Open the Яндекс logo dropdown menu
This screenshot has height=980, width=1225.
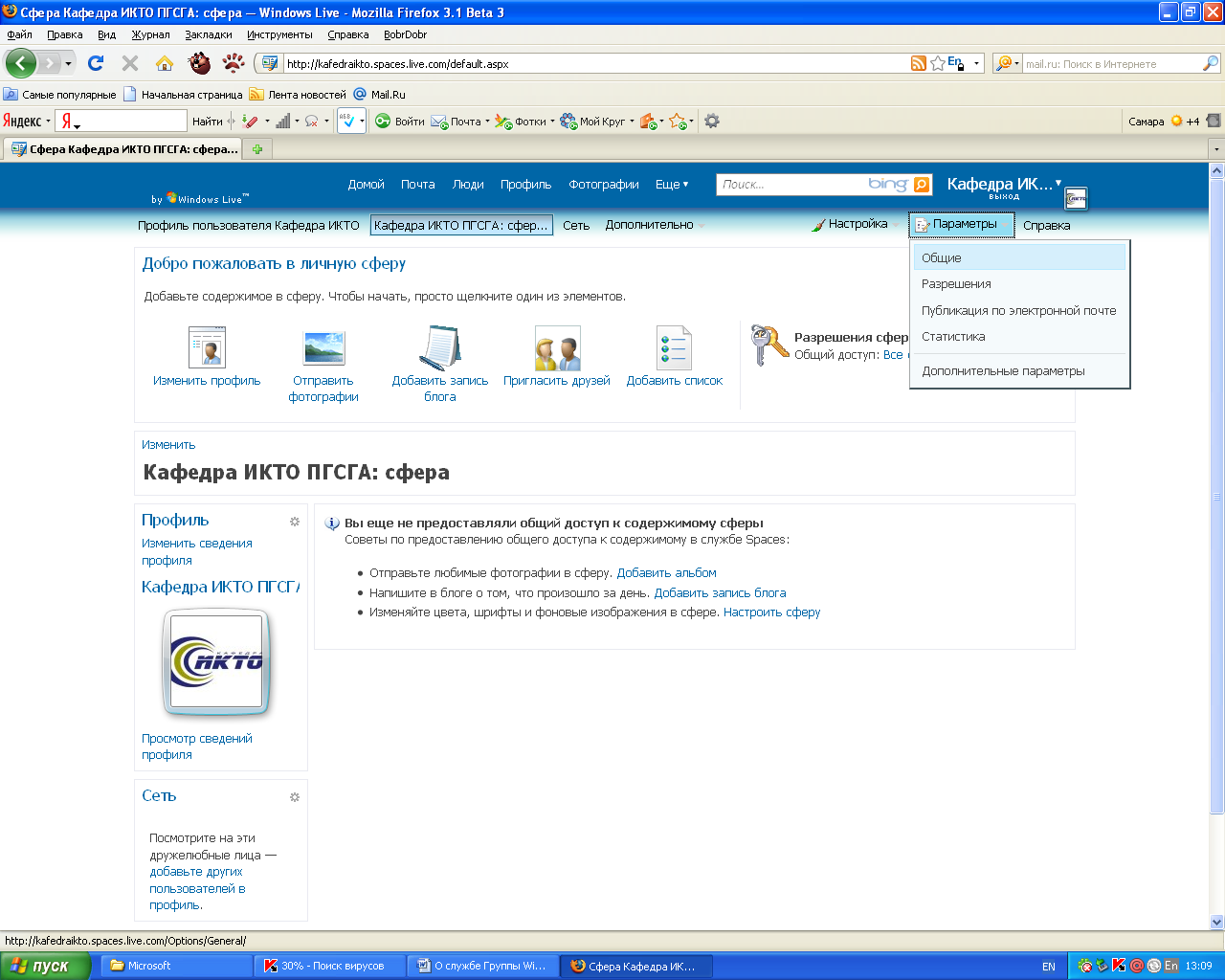point(27,121)
